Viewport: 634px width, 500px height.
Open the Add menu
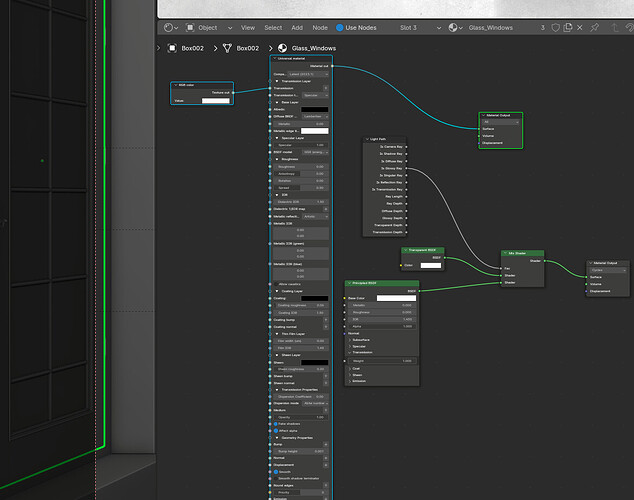coord(297,27)
